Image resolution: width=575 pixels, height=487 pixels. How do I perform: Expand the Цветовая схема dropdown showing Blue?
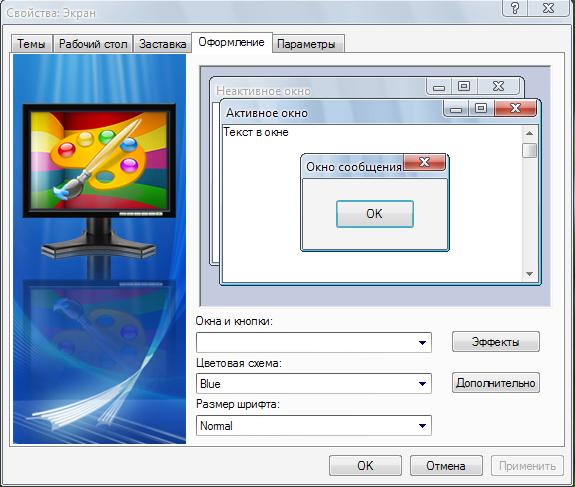click(314, 384)
